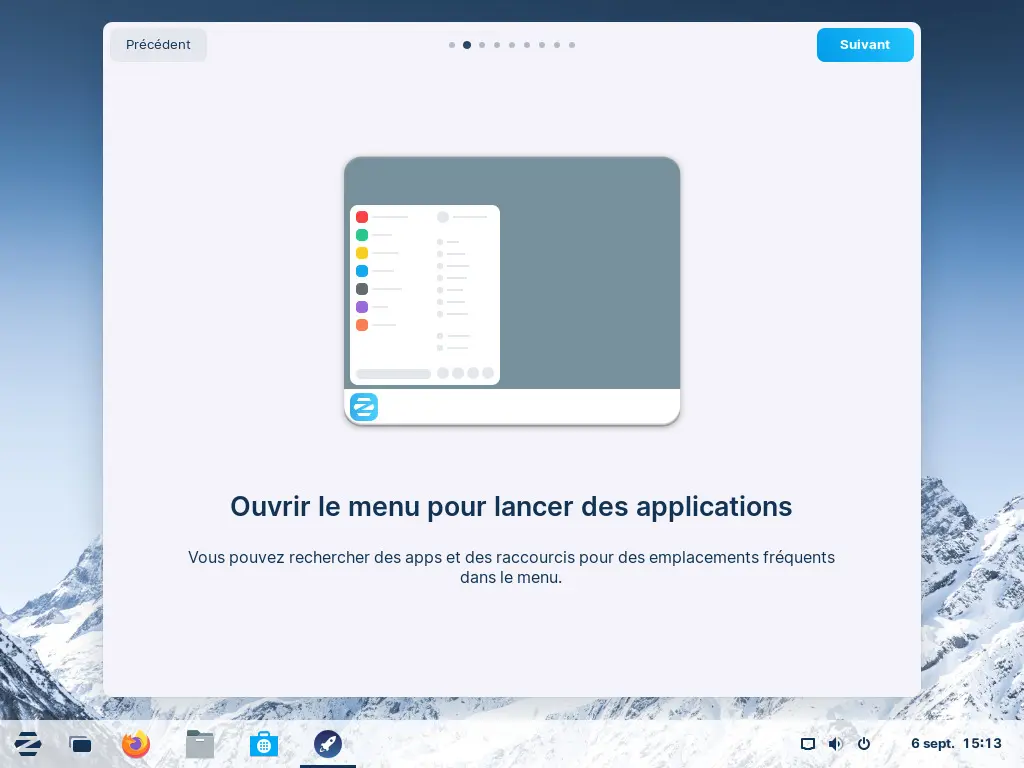Jump to the third page indicator dot
1024x768 pixels.
pyautogui.click(x=482, y=45)
